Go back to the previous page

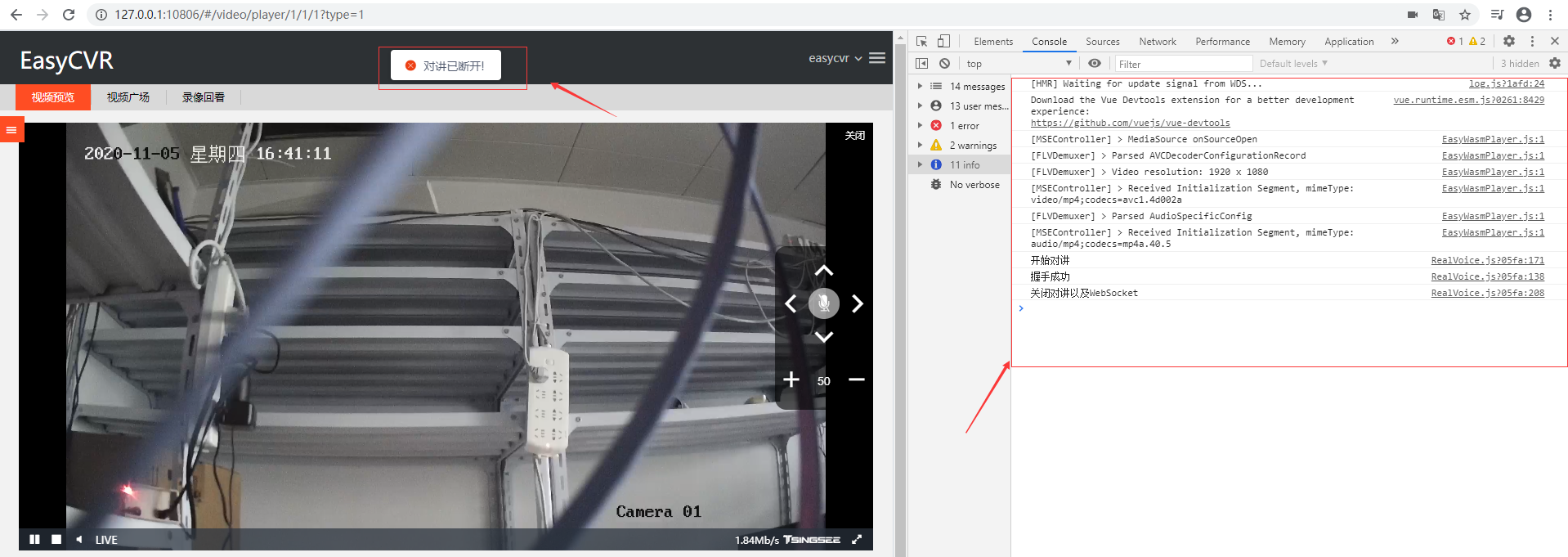coord(16,15)
